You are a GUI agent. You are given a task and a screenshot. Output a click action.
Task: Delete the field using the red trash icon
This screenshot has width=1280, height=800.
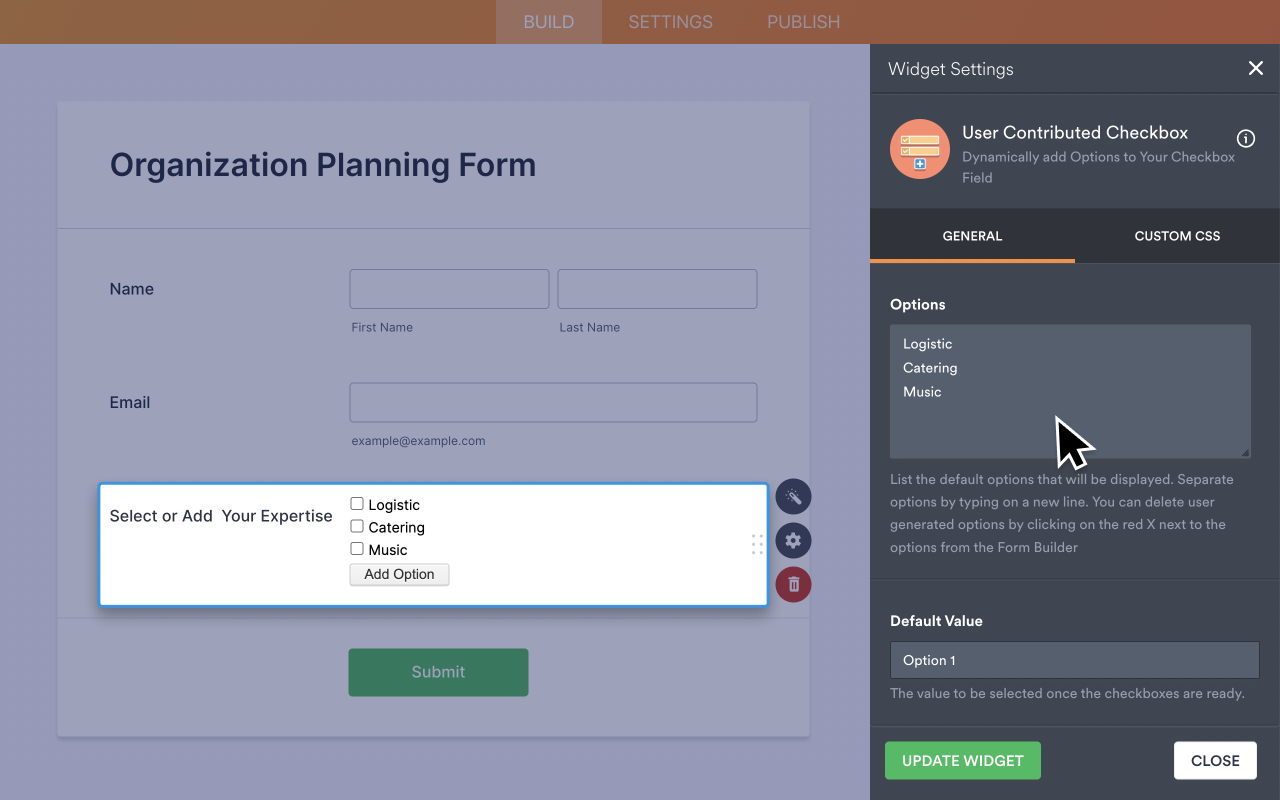[x=793, y=584]
